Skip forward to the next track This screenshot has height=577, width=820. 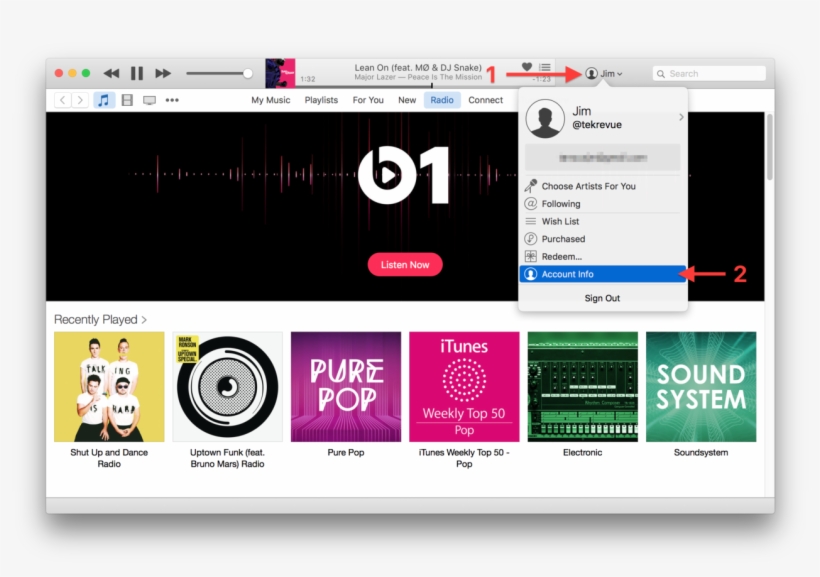tap(163, 73)
